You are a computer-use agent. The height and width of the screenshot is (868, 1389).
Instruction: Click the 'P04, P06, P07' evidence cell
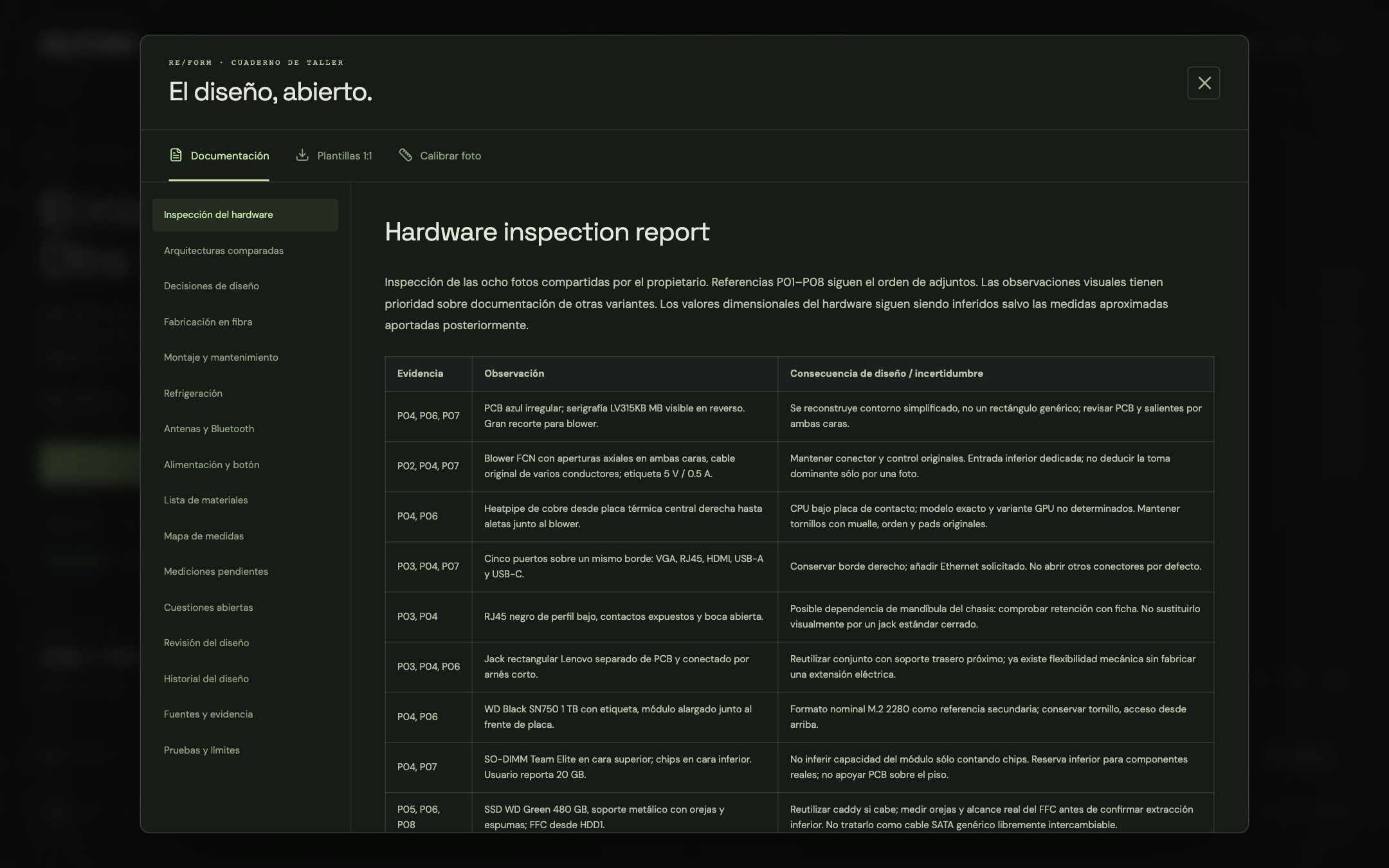[x=428, y=416]
